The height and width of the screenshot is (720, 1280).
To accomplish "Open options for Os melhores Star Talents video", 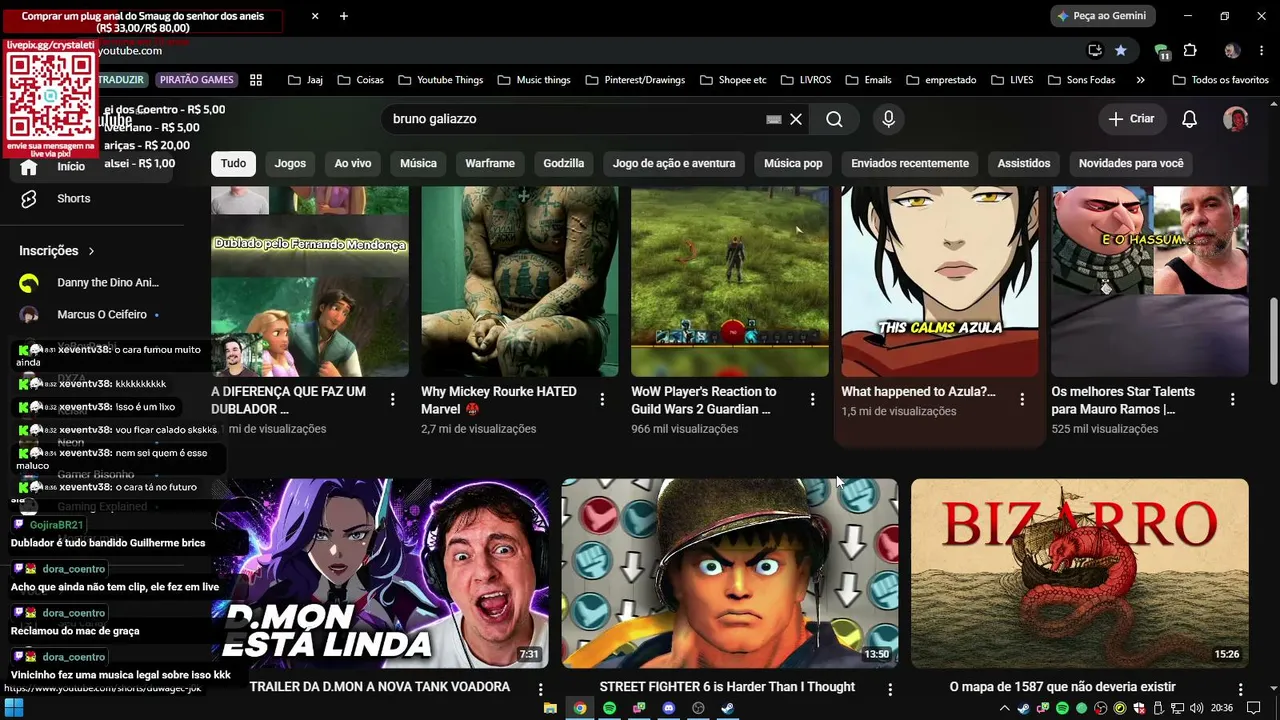I will click(x=1232, y=400).
